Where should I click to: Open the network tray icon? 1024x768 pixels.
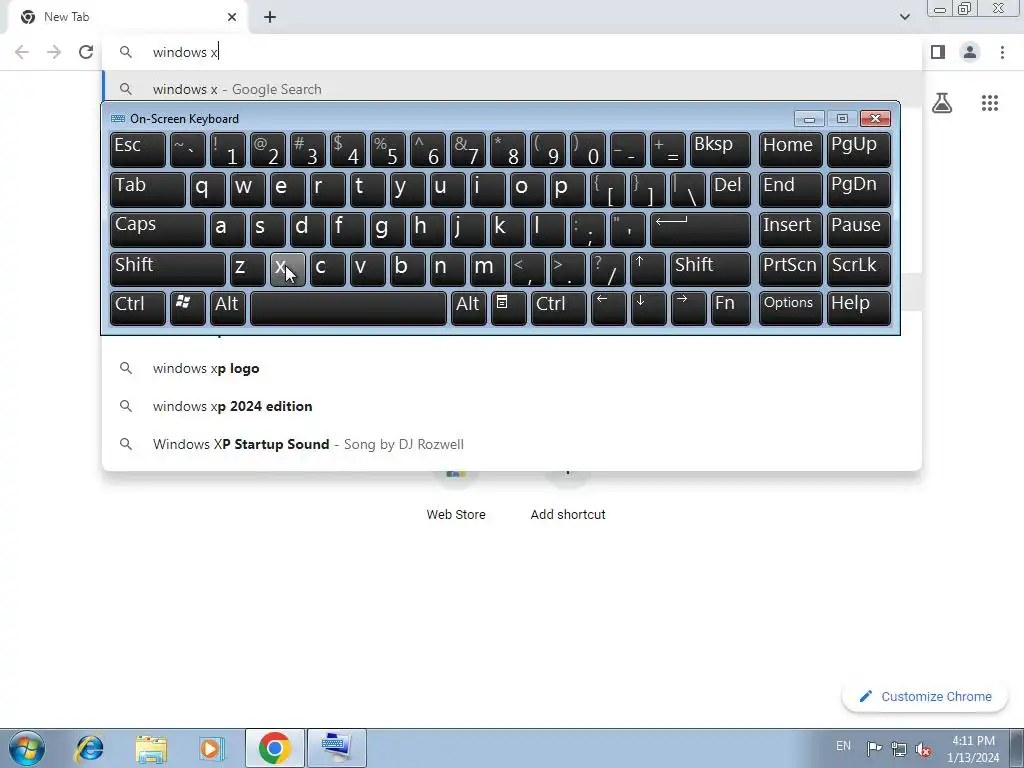899,749
